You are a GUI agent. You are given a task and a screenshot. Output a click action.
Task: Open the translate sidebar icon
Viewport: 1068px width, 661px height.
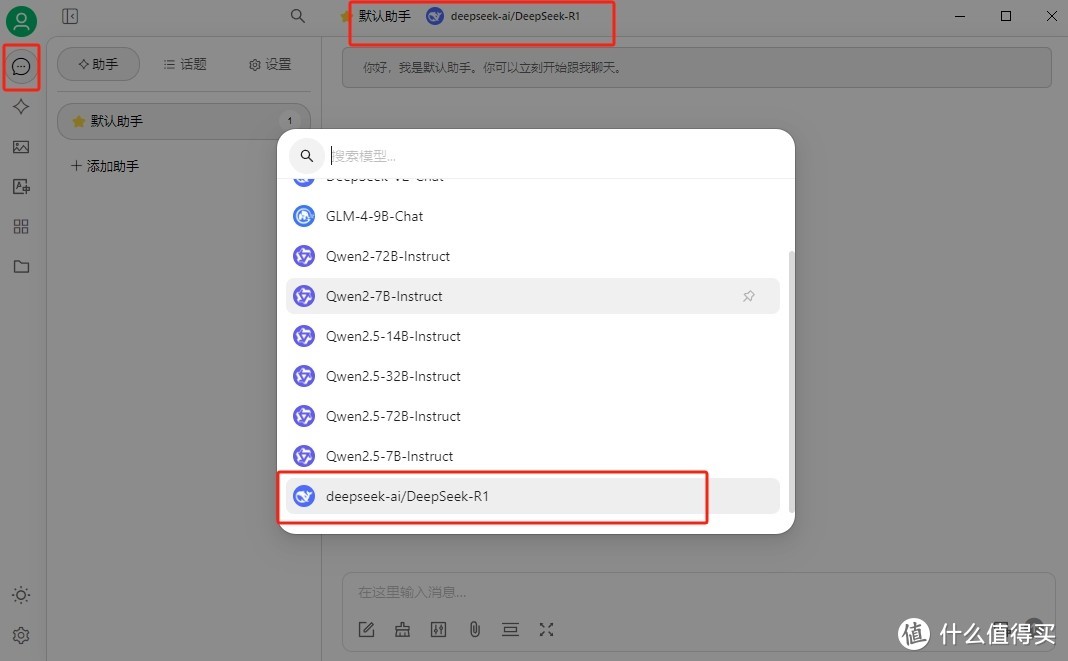click(21, 187)
